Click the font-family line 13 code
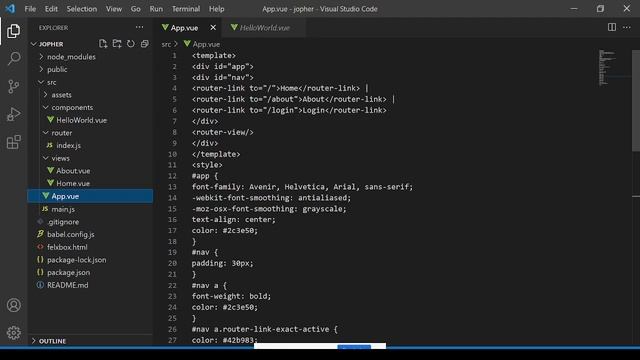This screenshot has height=360, width=640. point(302,187)
